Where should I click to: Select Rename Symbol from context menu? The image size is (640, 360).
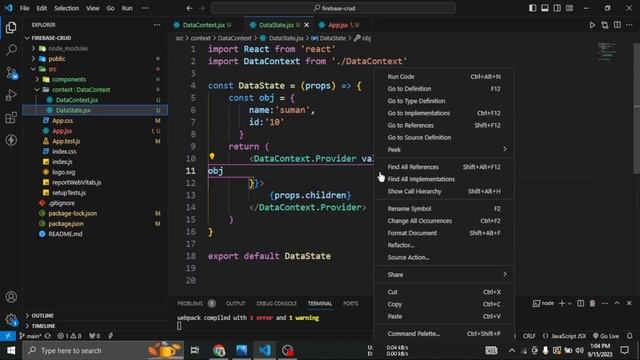pyautogui.click(x=444, y=209)
